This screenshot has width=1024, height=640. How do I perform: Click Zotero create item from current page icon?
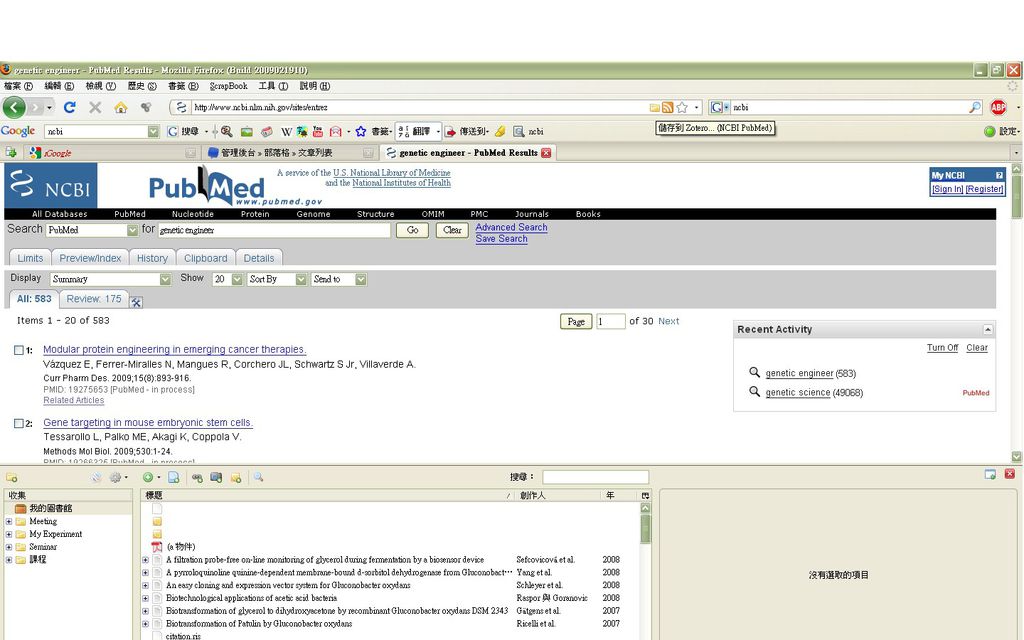pos(174,477)
